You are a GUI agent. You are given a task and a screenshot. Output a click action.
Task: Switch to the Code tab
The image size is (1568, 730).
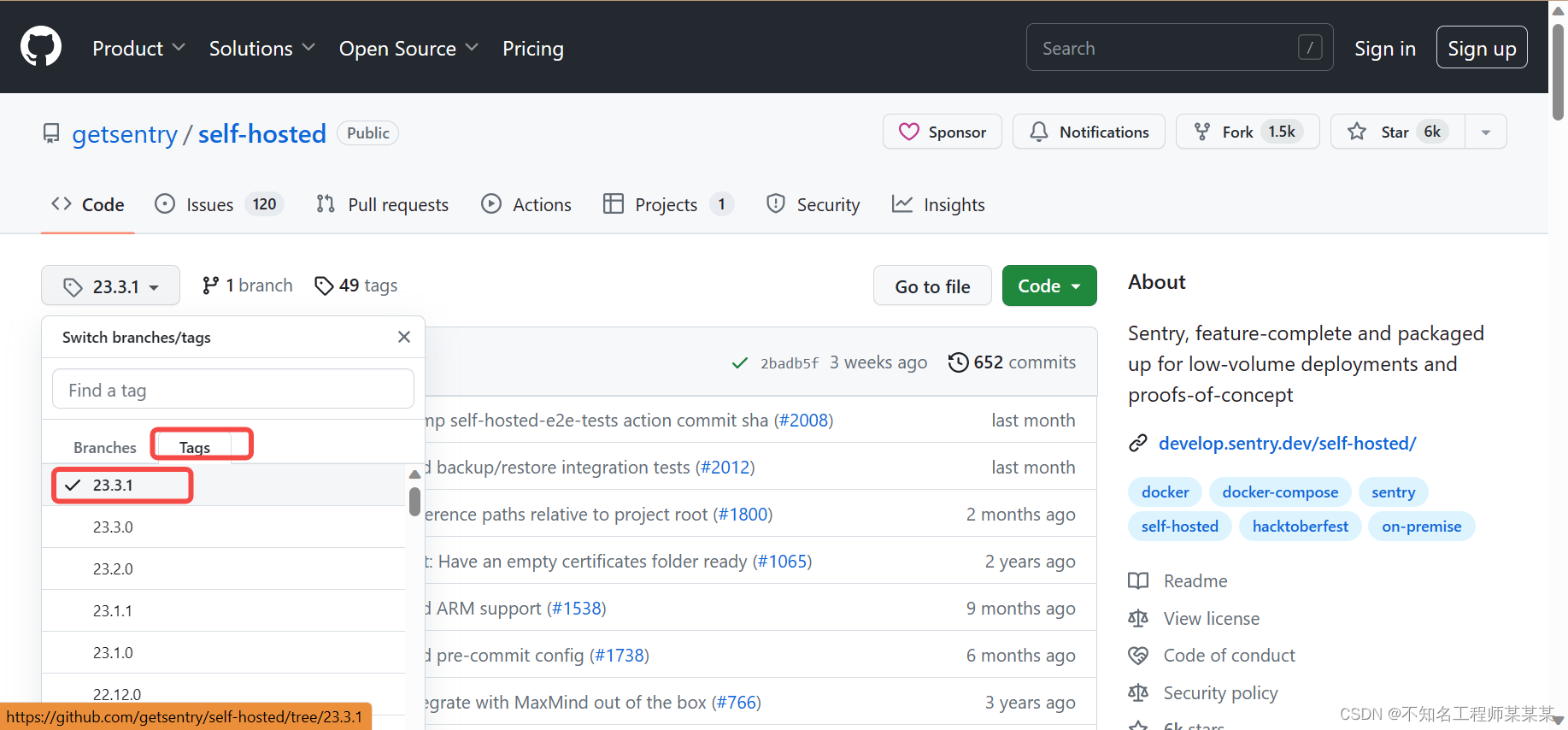coord(88,204)
